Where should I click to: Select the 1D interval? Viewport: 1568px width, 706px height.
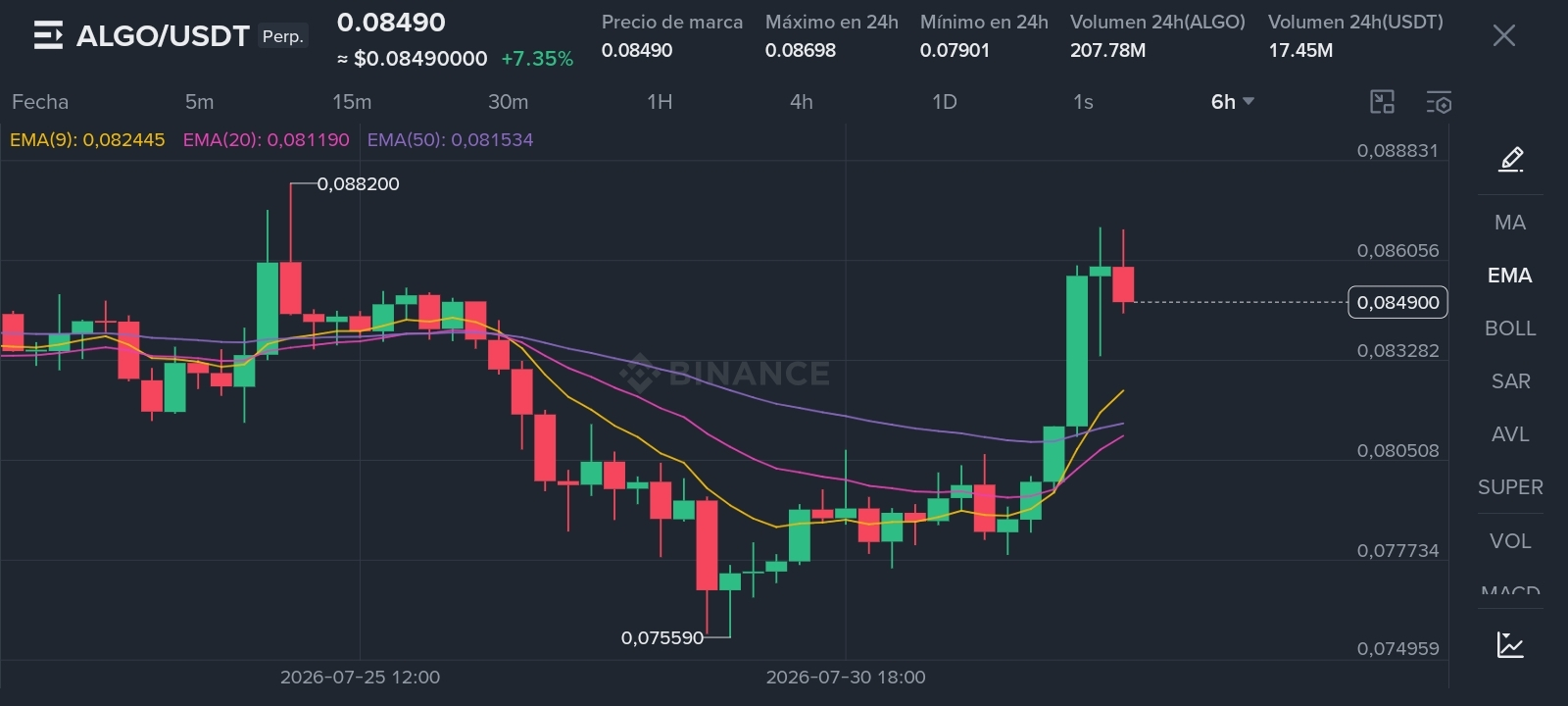[944, 102]
